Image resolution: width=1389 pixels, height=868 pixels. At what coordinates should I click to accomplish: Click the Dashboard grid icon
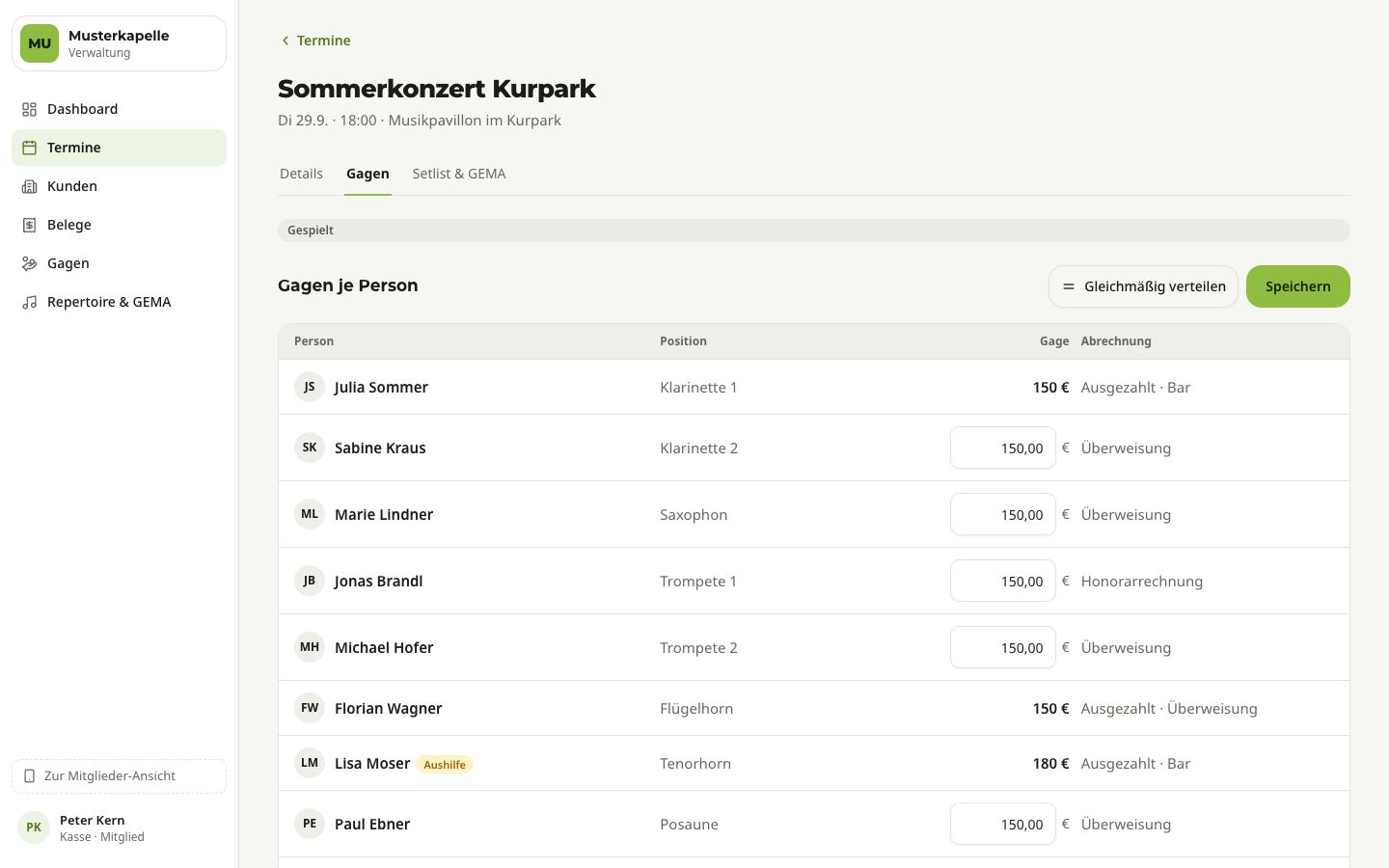(x=30, y=109)
